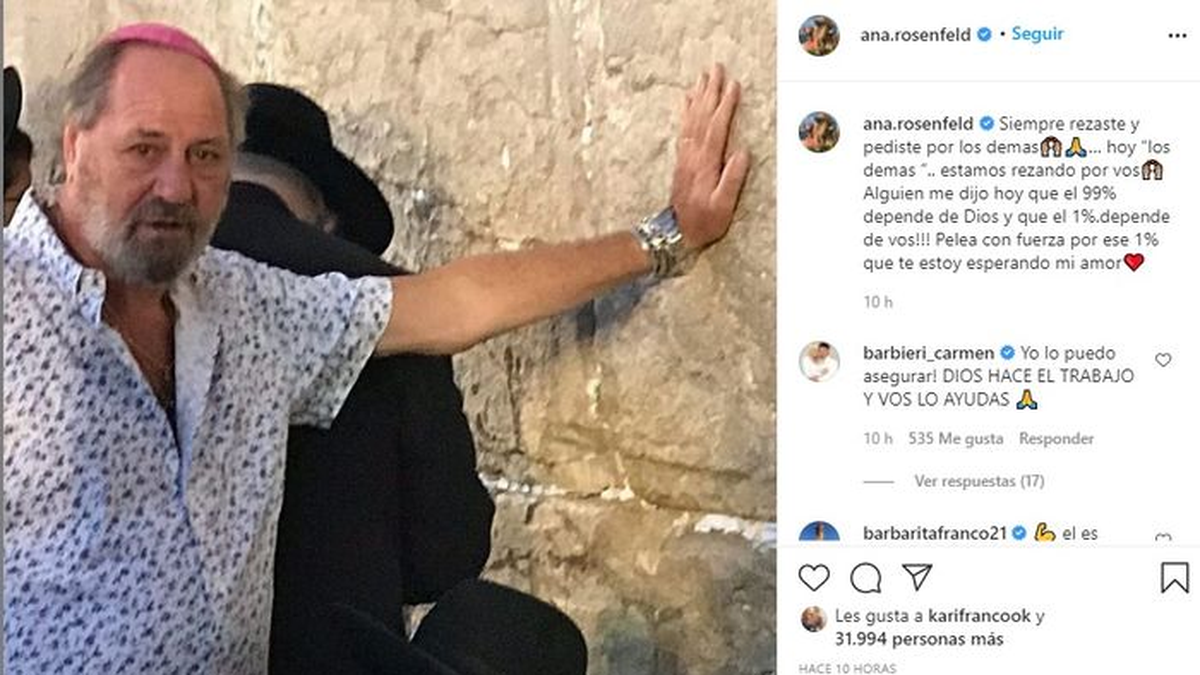The image size is (1200, 675).
Task: Open the three-dot more options menu
Action: (1176, 35)
